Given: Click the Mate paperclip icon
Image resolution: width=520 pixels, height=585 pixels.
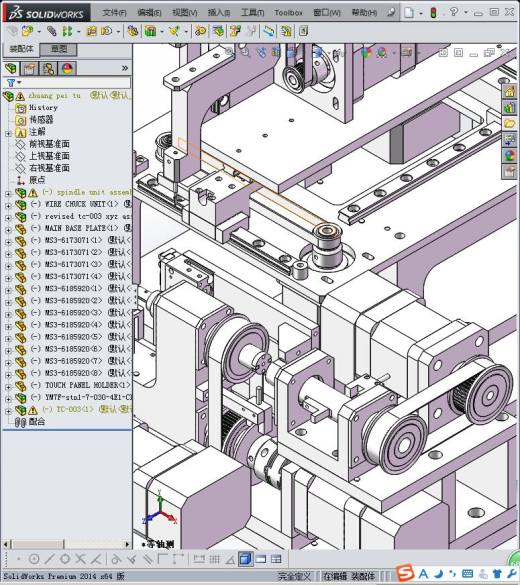Looking at the screenshot, I should pyautogui.click(x=52, y=31).
